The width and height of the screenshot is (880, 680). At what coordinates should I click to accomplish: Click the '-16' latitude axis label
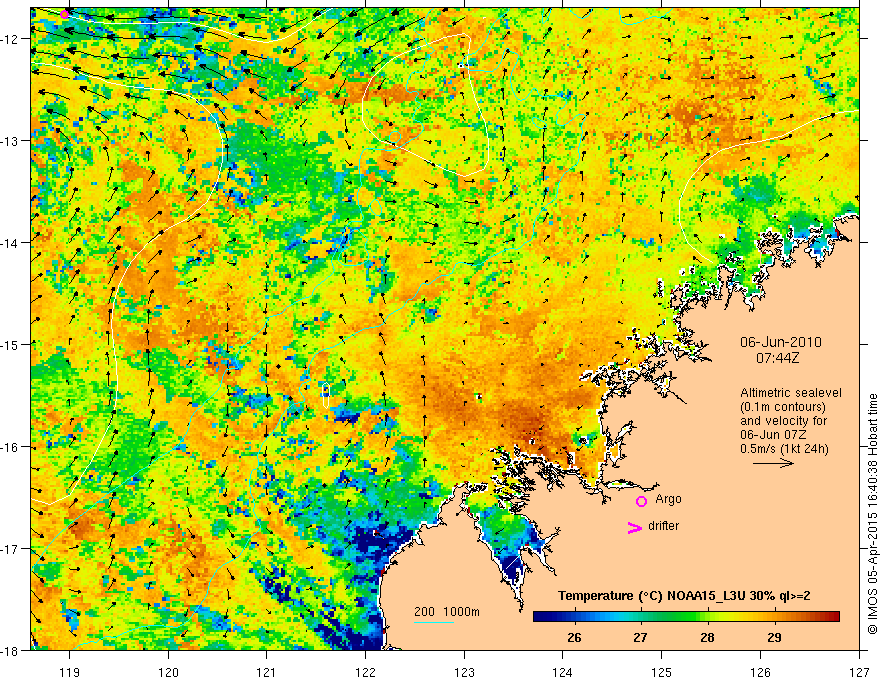[12, 447]
